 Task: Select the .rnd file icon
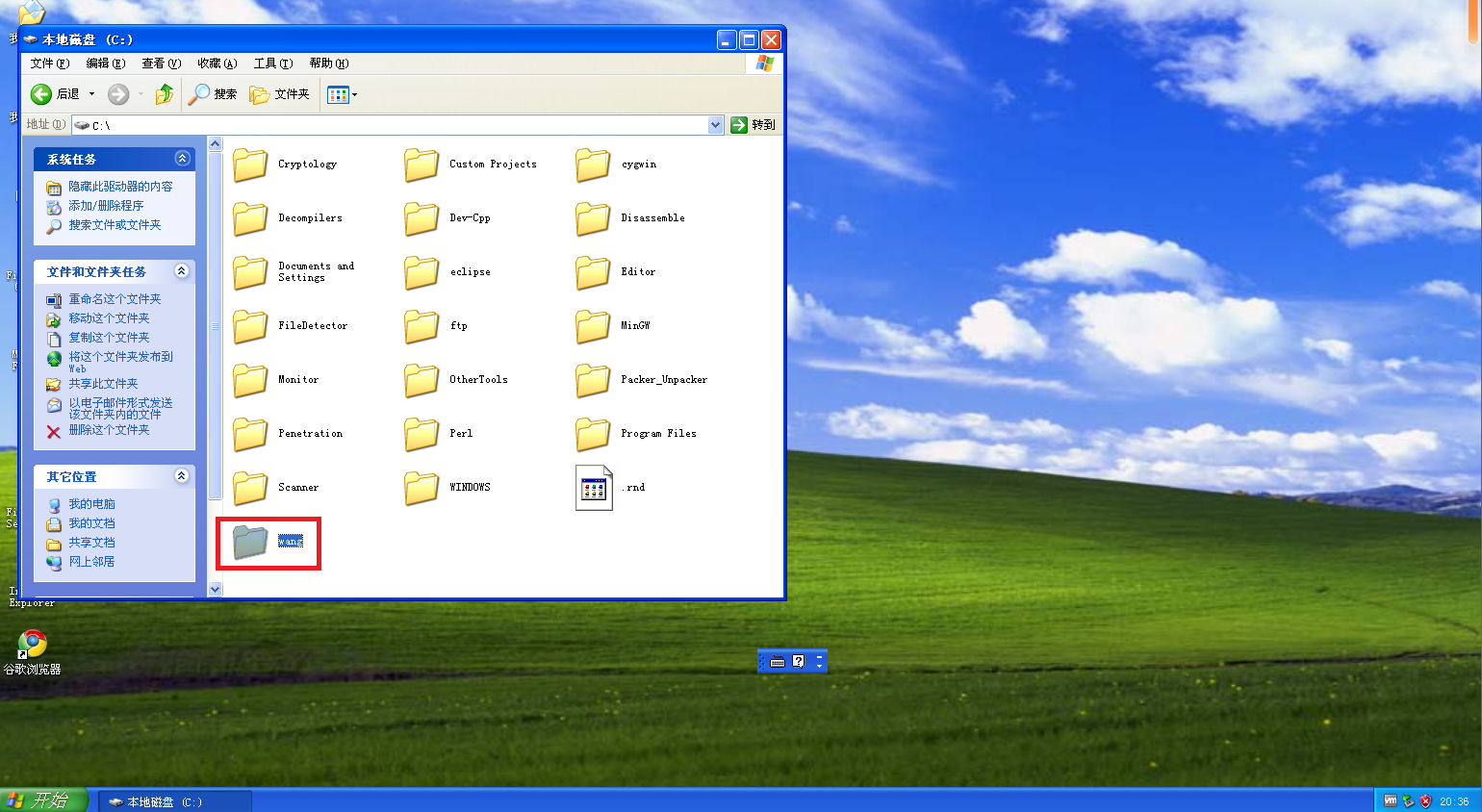pos(594,488)
